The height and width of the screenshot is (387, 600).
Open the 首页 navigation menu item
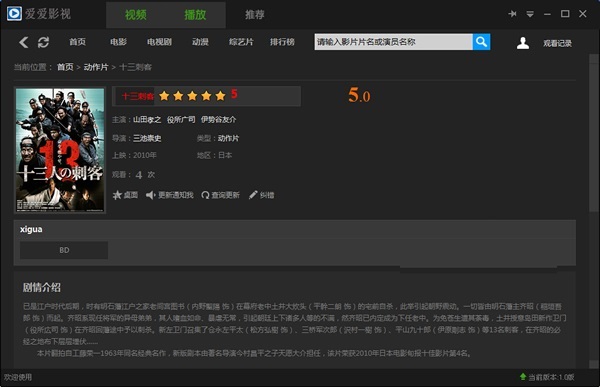(77, 42)
